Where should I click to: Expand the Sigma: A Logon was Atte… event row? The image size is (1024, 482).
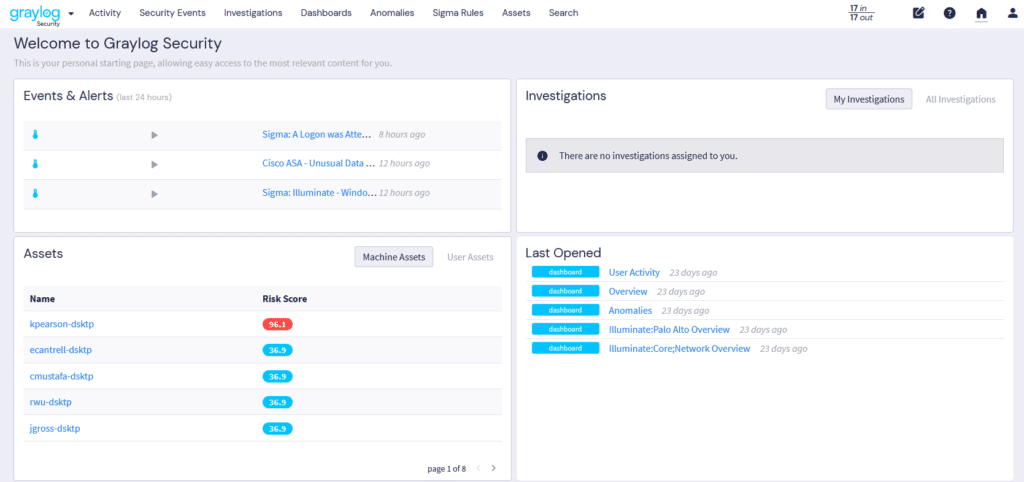click(155, 135)
